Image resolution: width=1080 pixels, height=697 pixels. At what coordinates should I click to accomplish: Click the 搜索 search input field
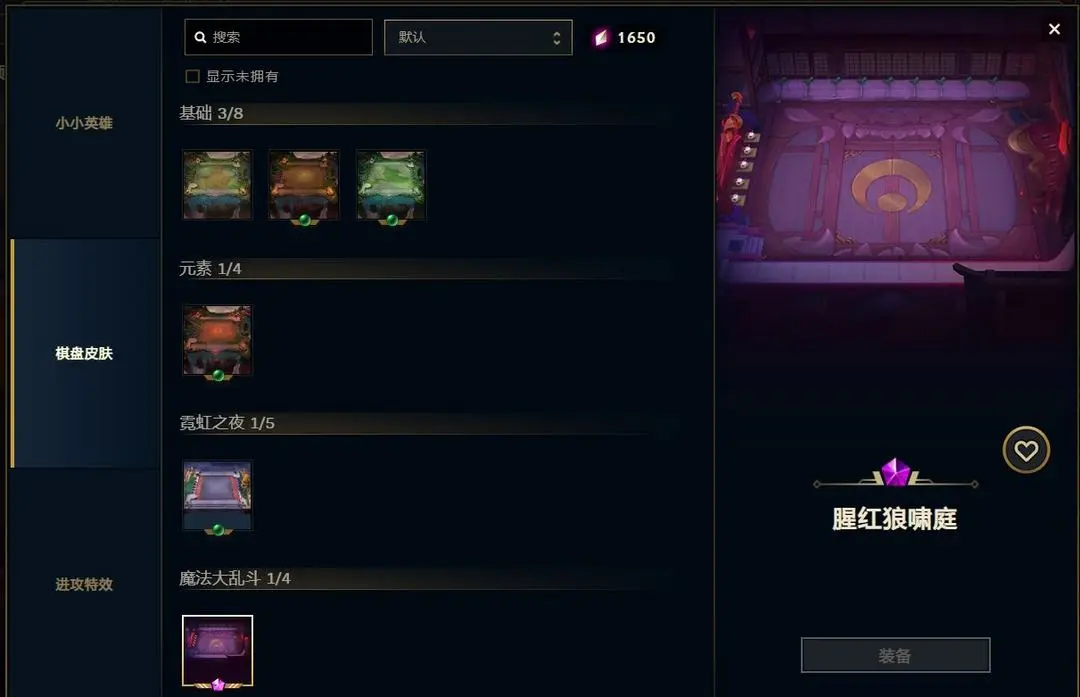(x=278, y=37)
